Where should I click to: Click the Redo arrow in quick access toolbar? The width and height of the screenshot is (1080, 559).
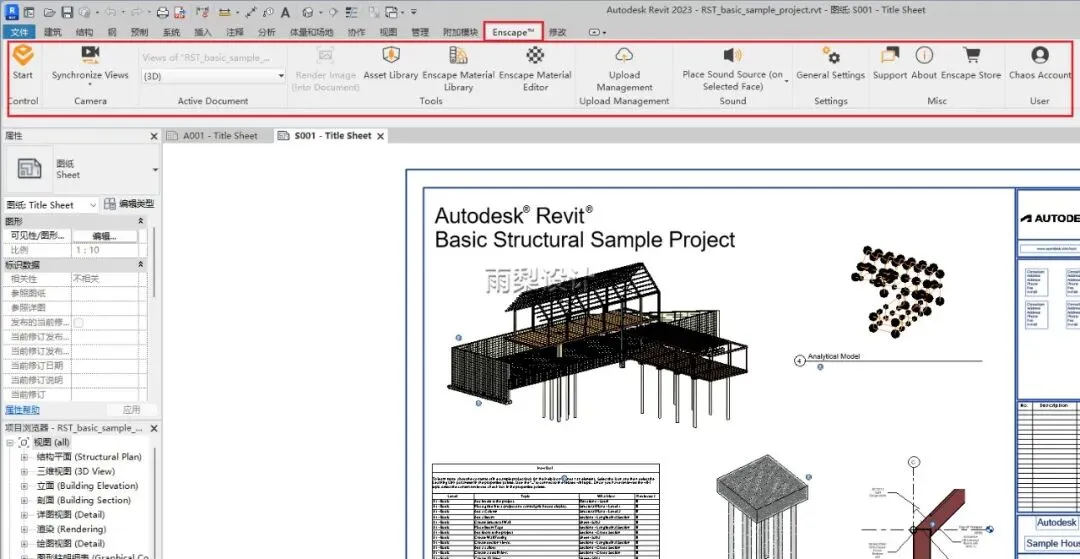pos(136,12)
